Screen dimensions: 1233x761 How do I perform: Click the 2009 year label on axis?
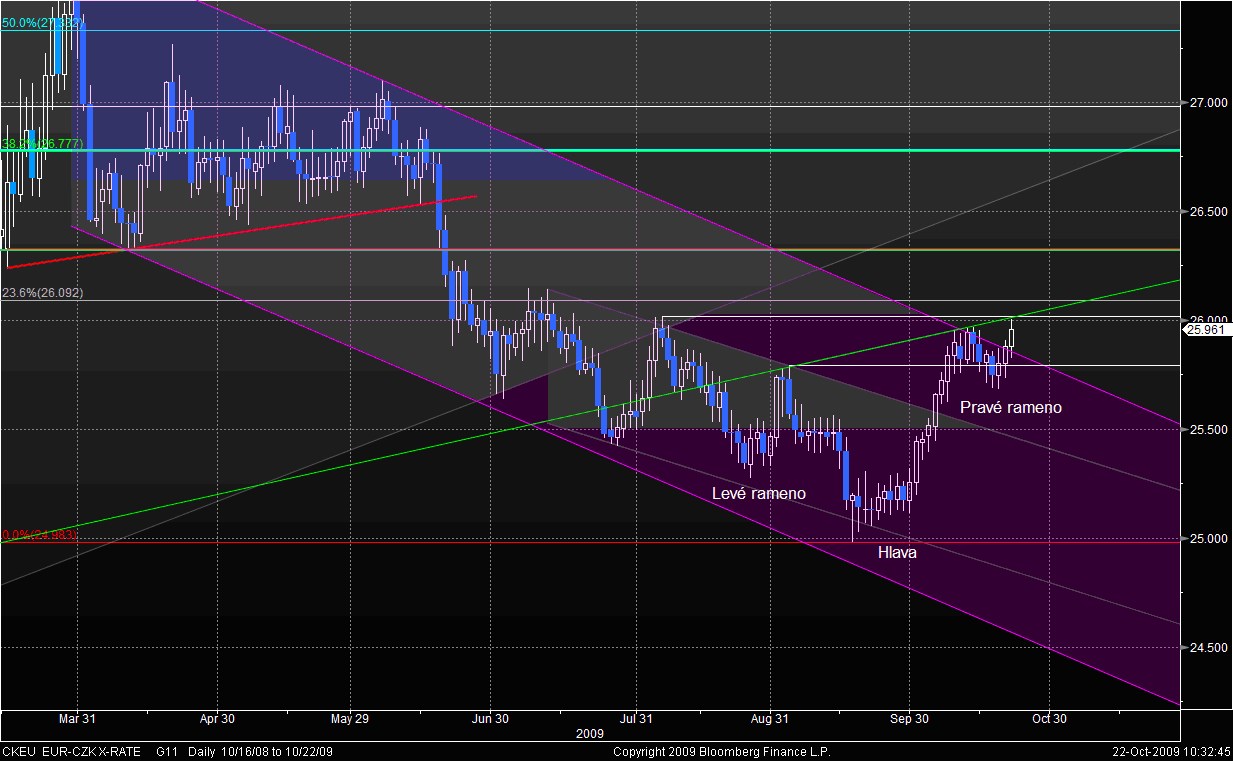pos(590,733)
